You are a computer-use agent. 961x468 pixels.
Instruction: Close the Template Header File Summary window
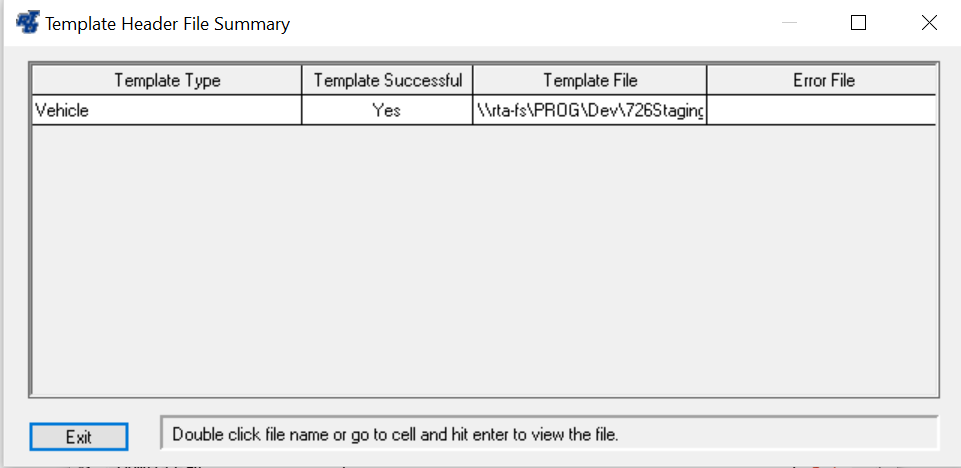coord(929,23)
